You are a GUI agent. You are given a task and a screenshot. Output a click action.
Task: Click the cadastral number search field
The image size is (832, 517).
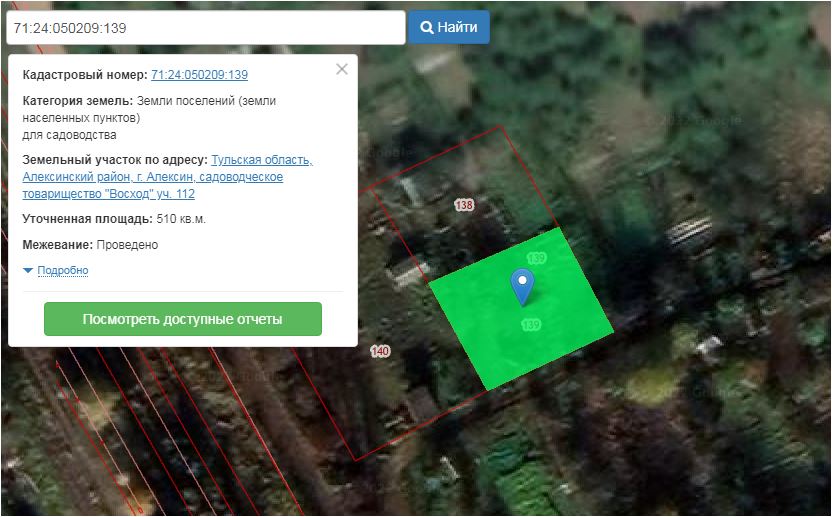(x=206, y=28)
